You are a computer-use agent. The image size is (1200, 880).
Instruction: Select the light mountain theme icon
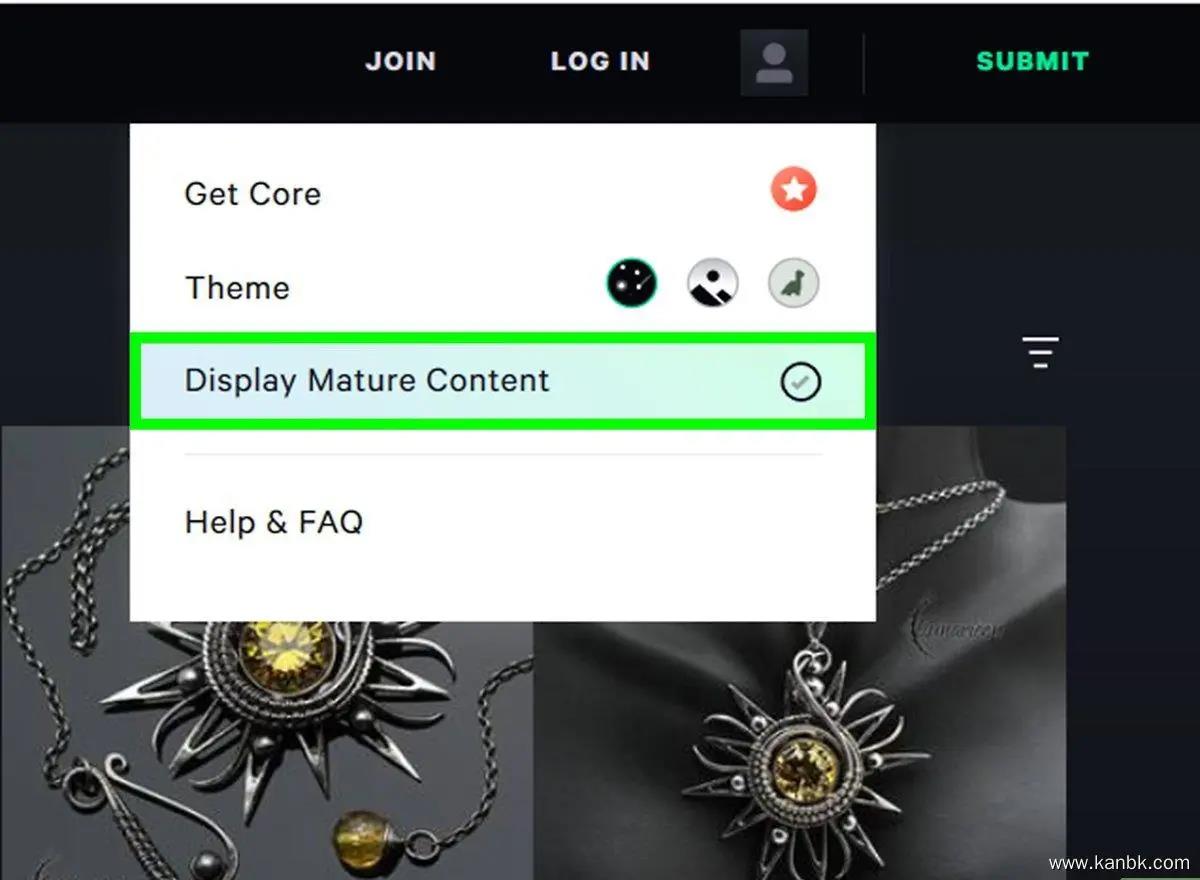pyautogui.click(x=713, y=284)
